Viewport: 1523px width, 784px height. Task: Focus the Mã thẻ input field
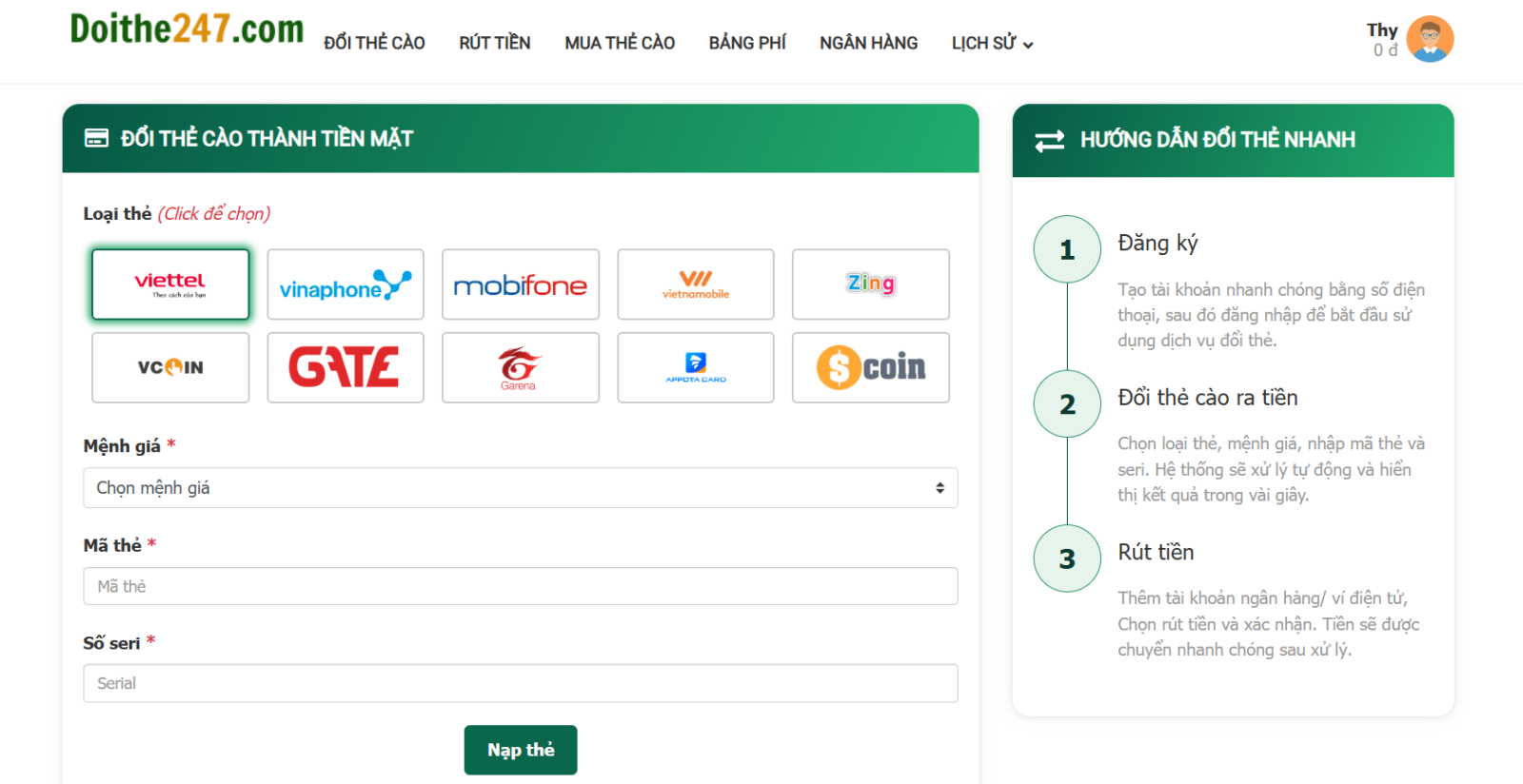[x=521, y=586]
